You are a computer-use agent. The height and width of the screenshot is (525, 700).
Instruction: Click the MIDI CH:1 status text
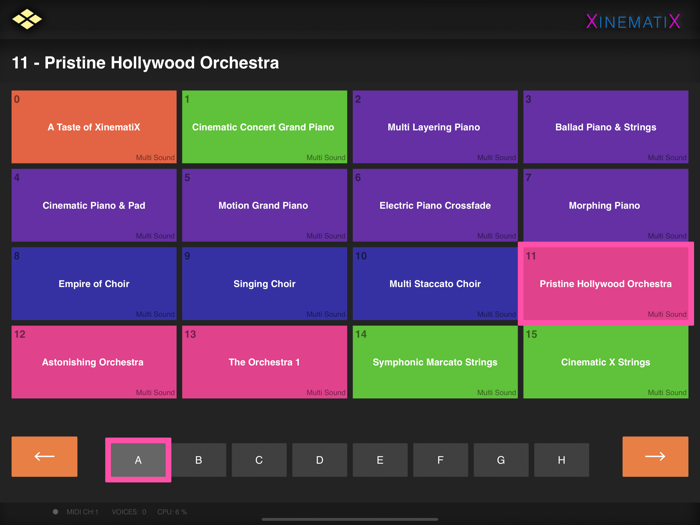83,512
